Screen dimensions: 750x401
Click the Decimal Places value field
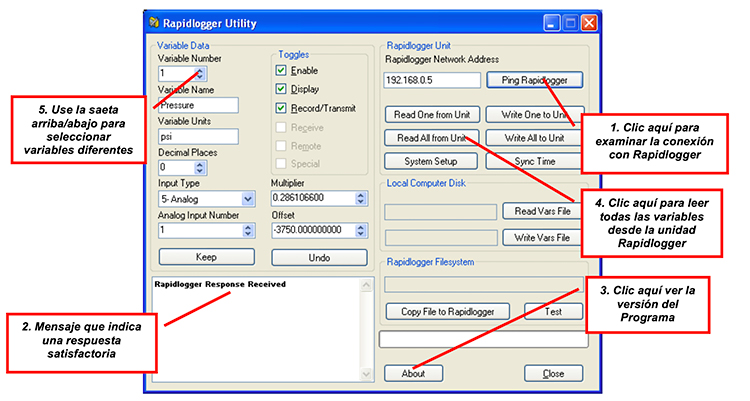(x=176, y=168)
